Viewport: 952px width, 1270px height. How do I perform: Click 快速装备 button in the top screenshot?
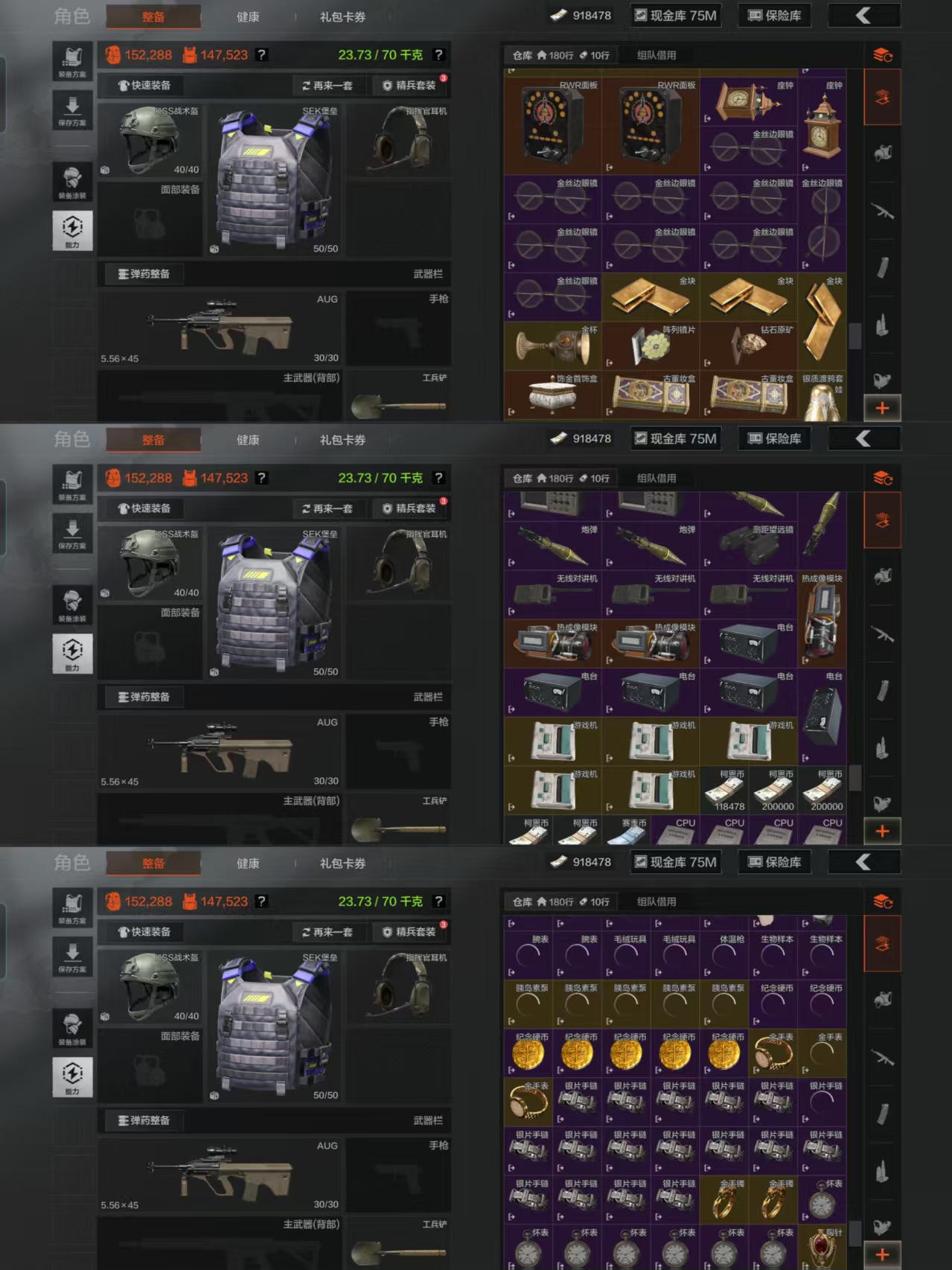[144, 86]
